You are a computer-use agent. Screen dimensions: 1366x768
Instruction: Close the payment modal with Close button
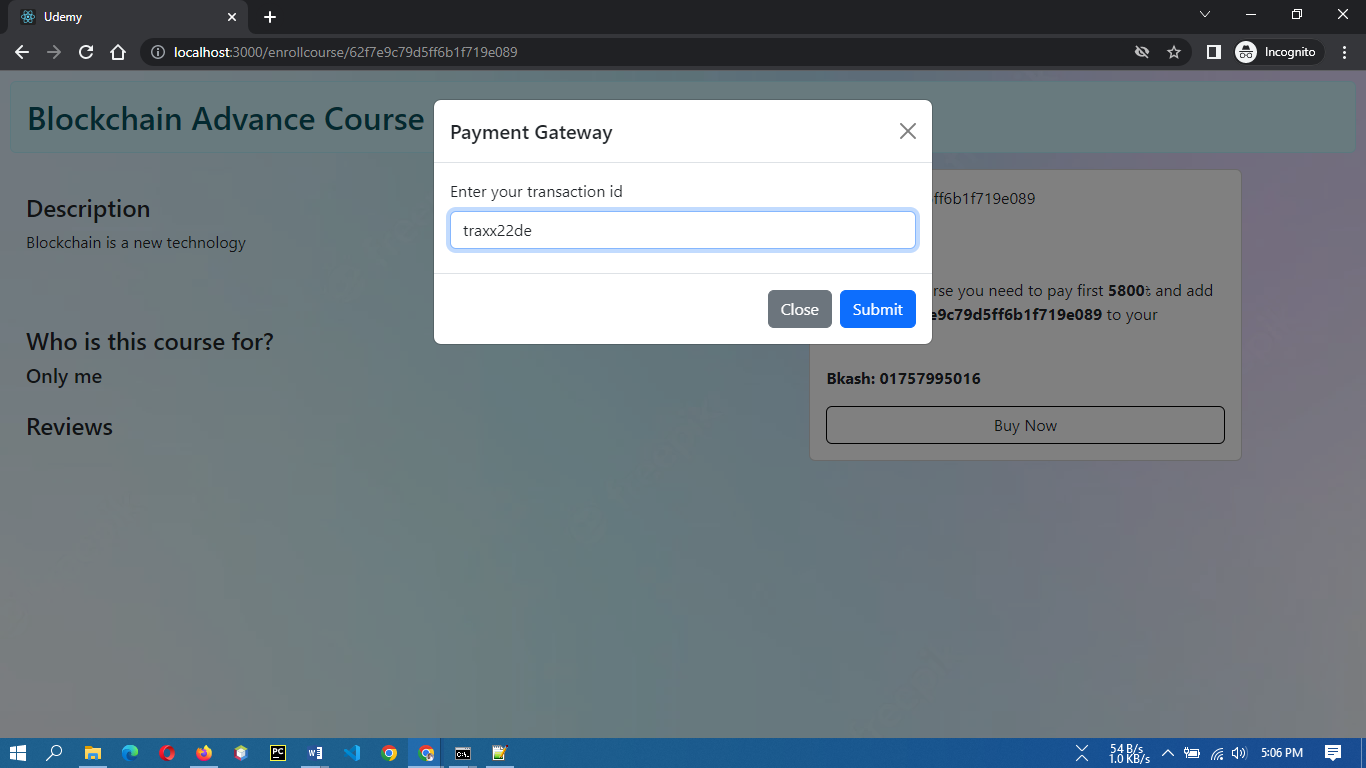[x=799, y=309]
